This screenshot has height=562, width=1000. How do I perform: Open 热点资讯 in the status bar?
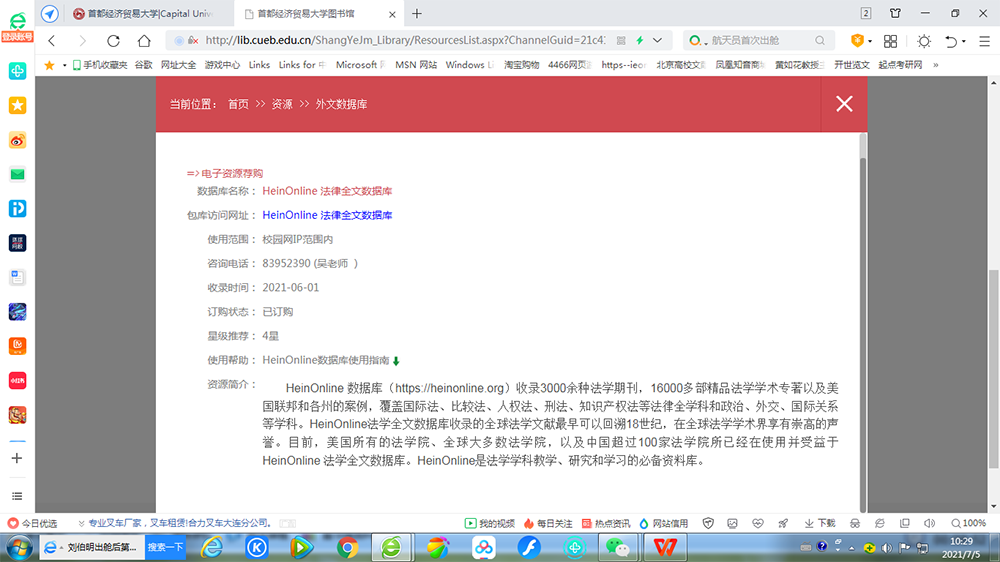[605, 523]
